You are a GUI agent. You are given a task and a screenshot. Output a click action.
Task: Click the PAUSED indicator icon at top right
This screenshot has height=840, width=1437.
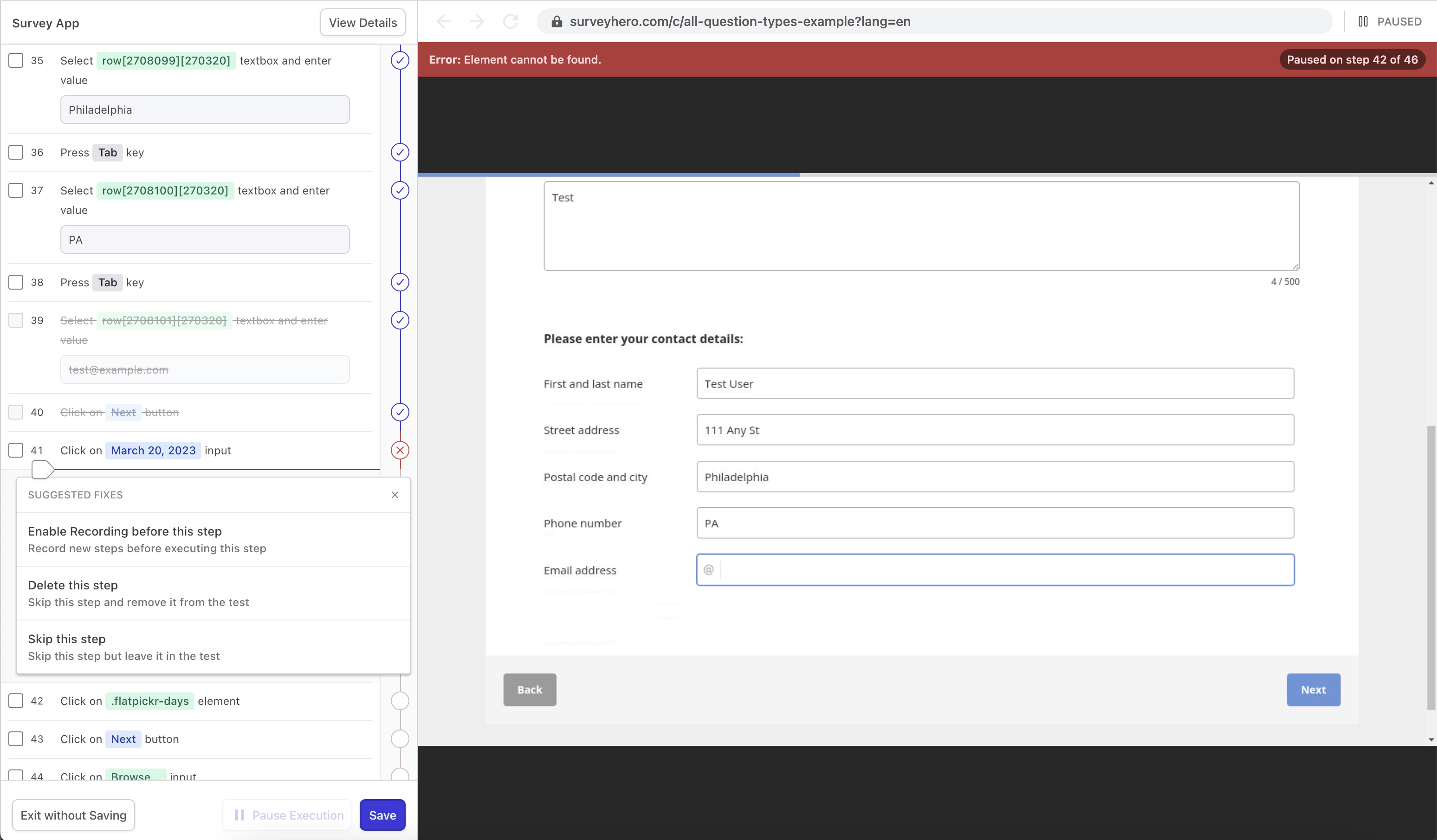1363,22
